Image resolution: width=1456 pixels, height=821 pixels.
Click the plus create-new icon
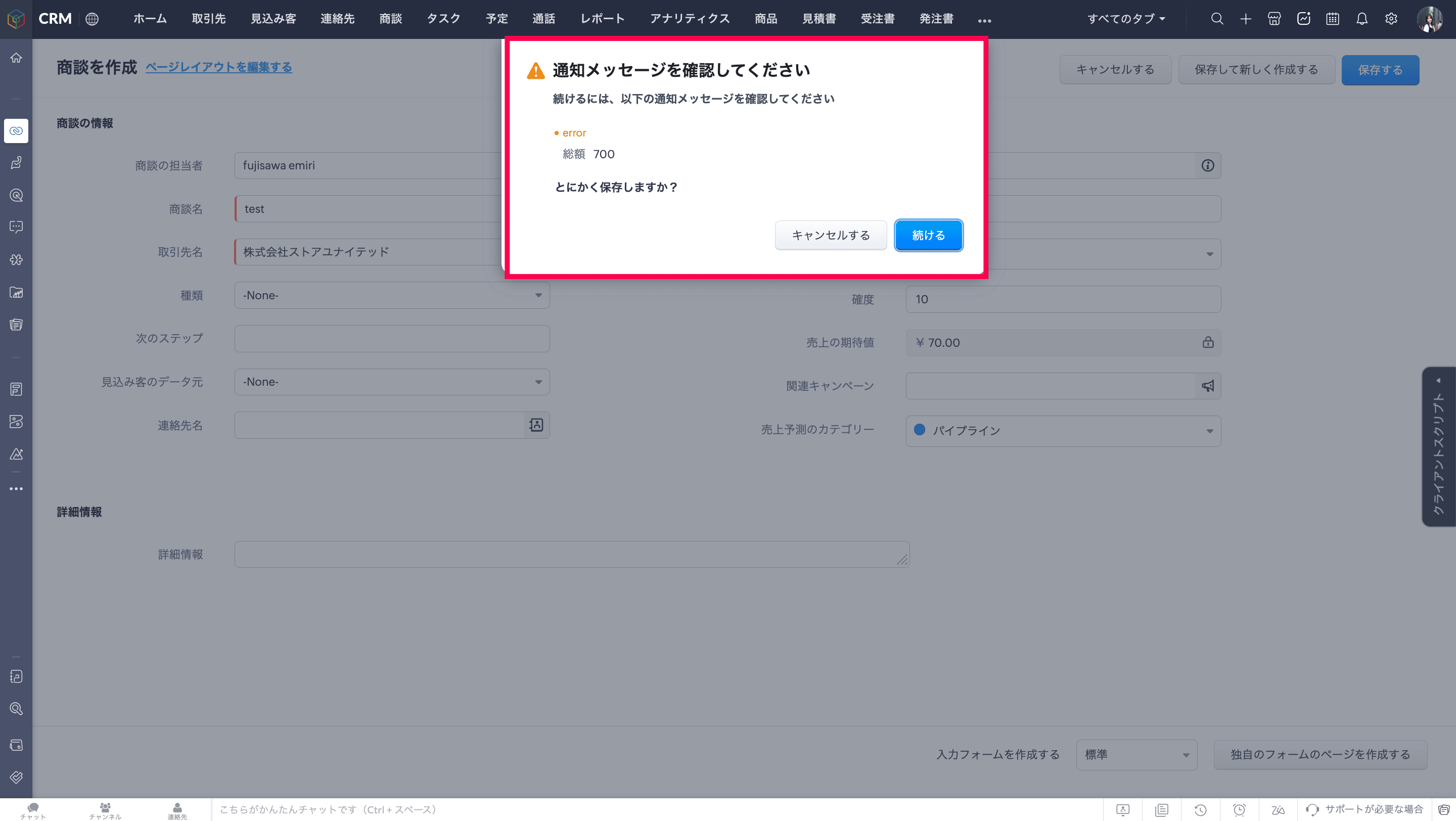pos(1246,19)
